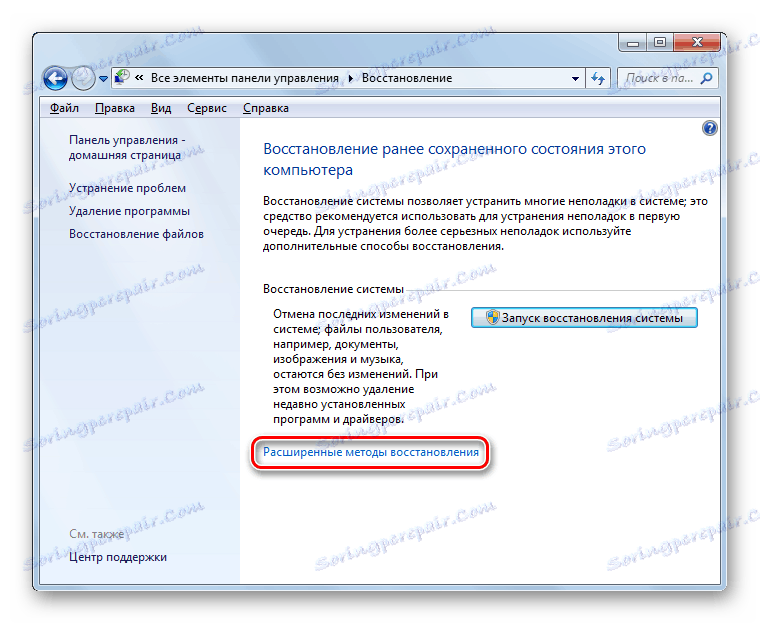Click the Восстановление системы section label

click(333, 289)
